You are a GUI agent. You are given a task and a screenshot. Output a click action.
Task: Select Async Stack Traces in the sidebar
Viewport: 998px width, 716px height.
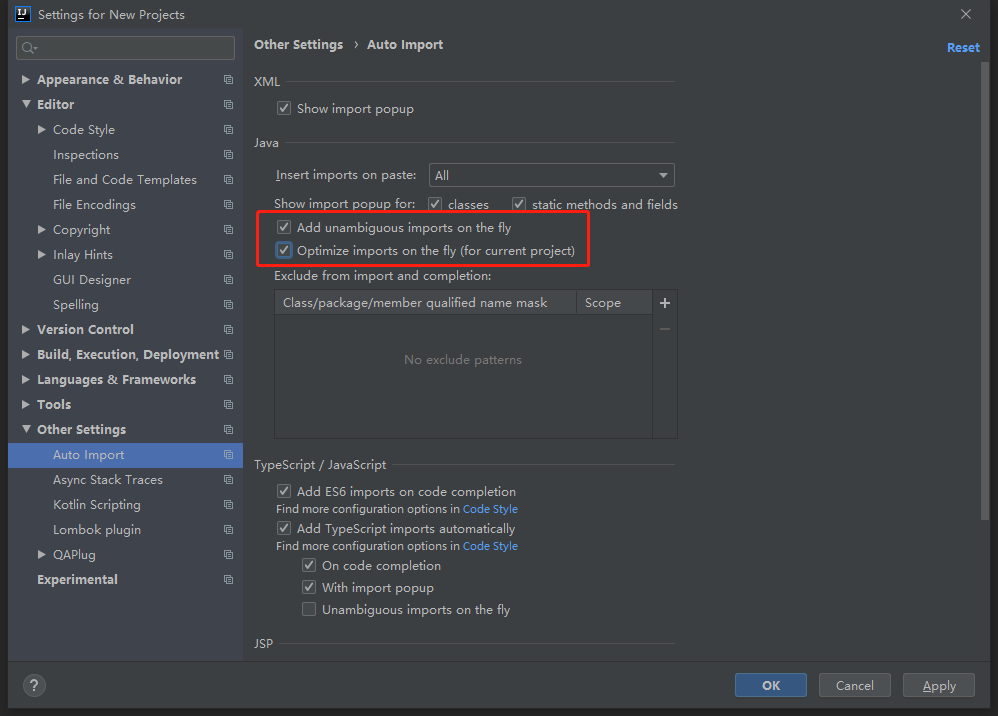pos(108,480)
